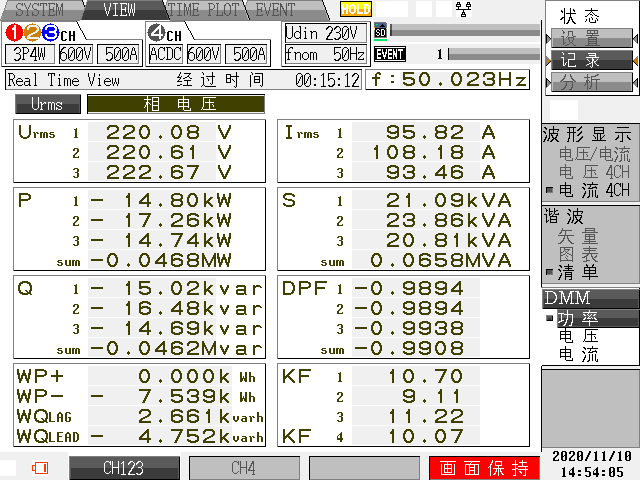Click the channel 4 CH icon
This screenshot has width=640, height=480.
[x=164, y=33]
